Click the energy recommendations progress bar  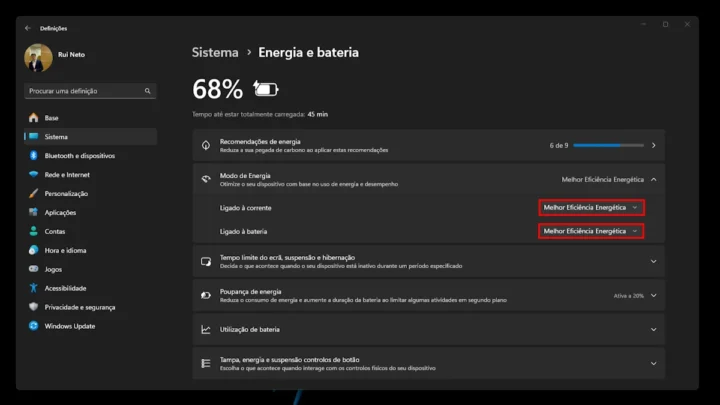tap(608, 145)
